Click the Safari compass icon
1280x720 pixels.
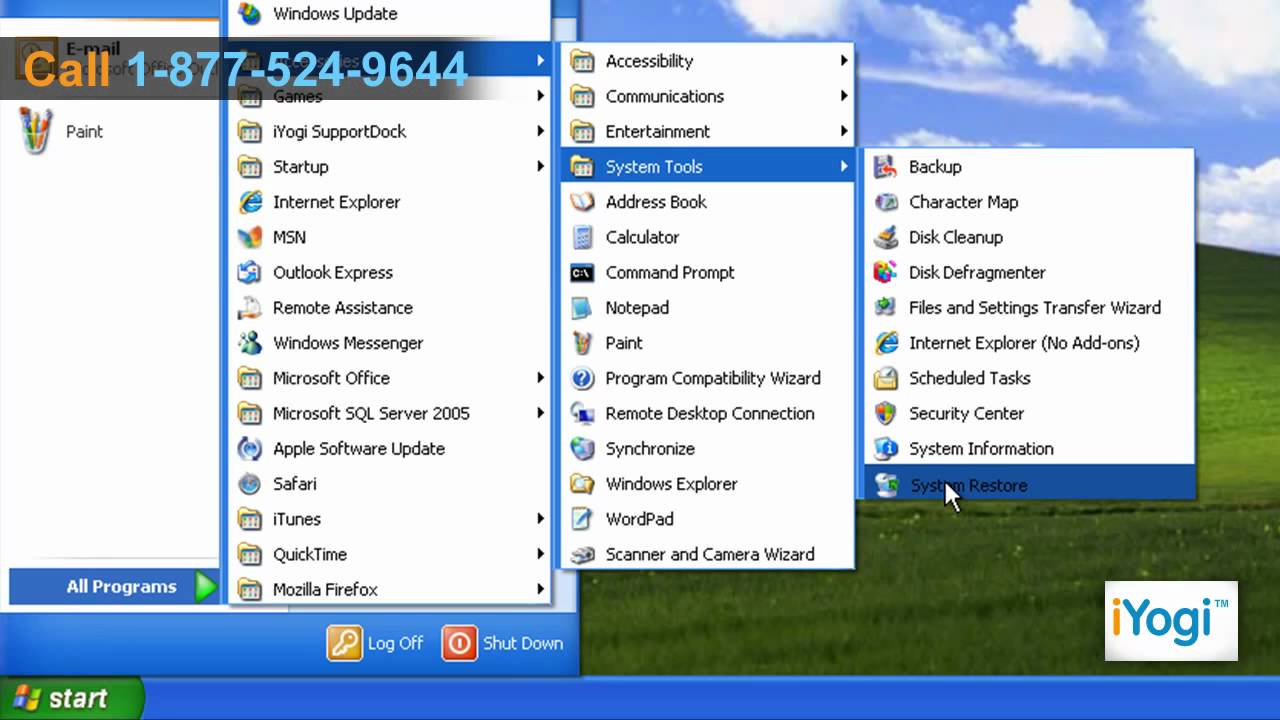(x=250, y=484)
